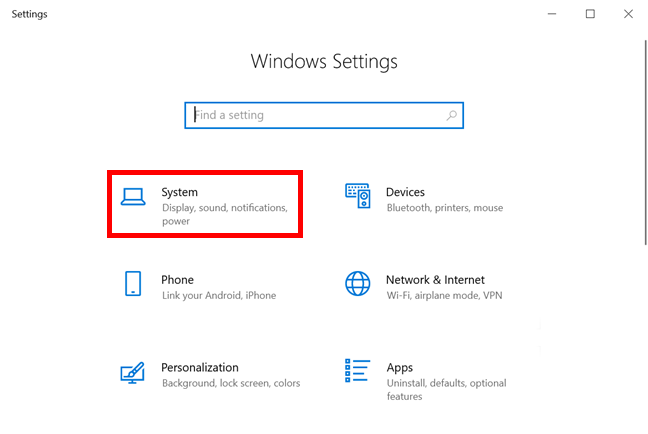This screenshot has width=648, height=434.
Task: Close the Settings window
Action: coord(628,14)
